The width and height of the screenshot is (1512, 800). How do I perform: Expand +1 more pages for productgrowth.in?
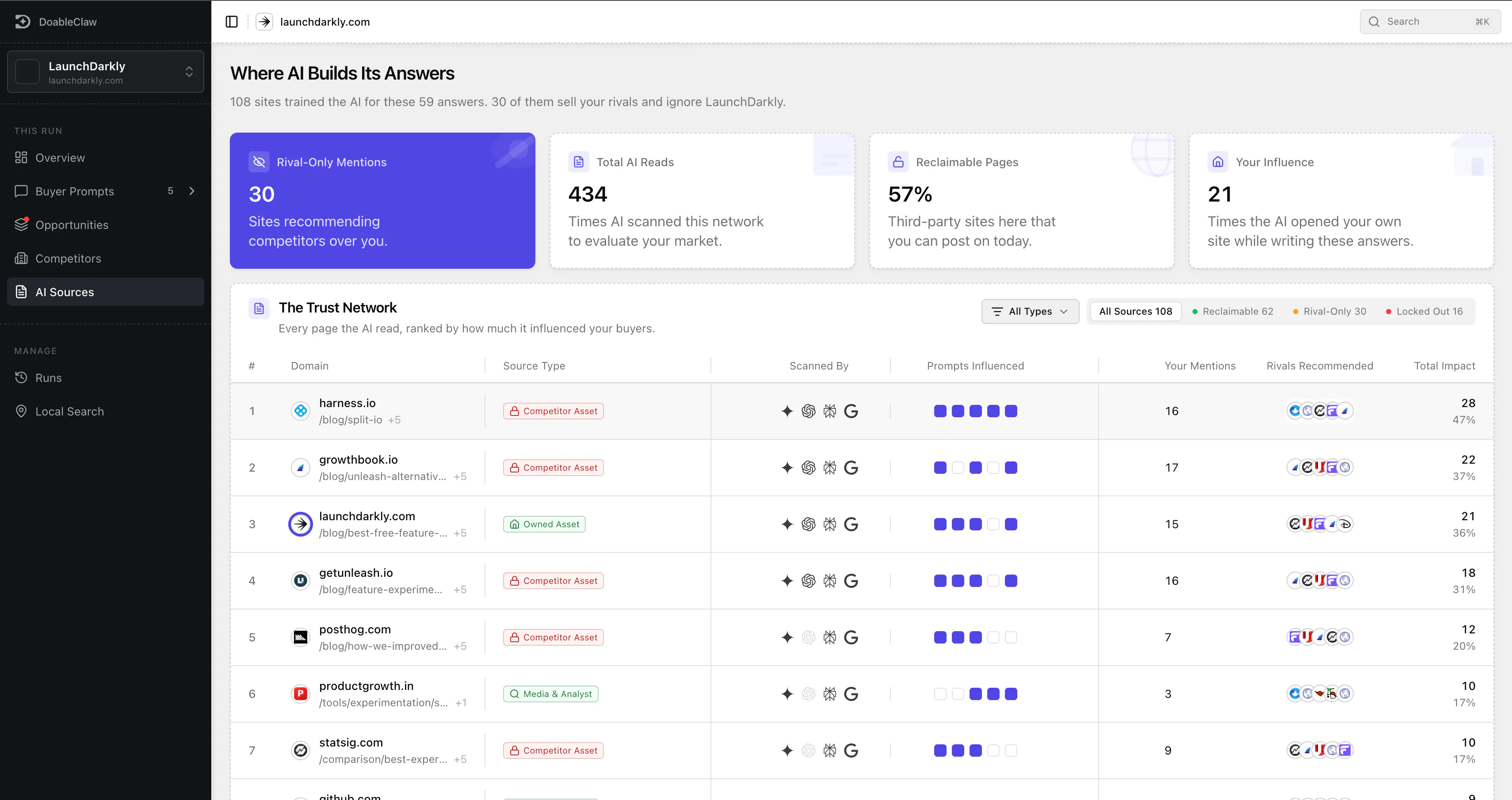[461, 703]
